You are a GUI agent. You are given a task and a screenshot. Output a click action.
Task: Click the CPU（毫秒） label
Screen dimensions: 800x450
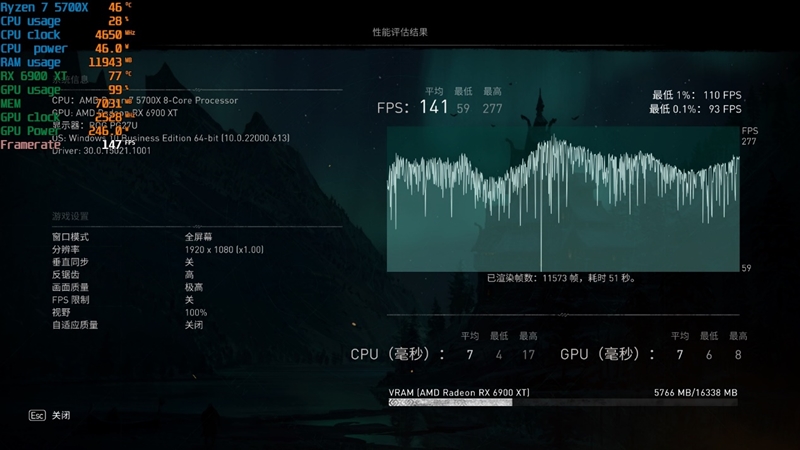[397, 354]
